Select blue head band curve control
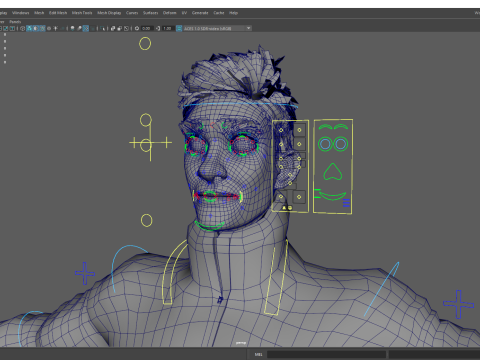Image resolution: width=480 pixels, height=360 pixels. pyautogui.click(x=240, y=104)
